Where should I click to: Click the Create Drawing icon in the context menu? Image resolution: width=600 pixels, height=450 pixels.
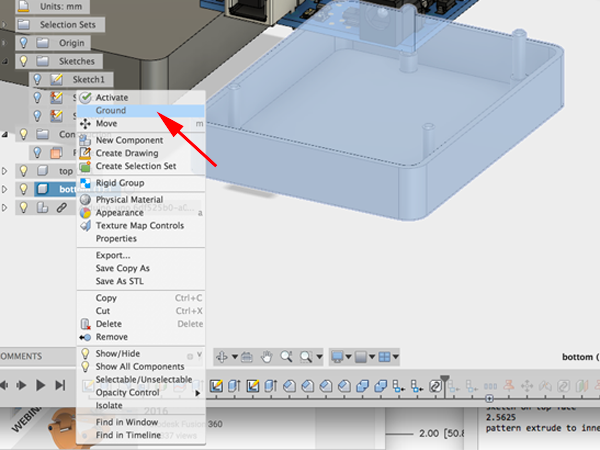pos(85,153)
